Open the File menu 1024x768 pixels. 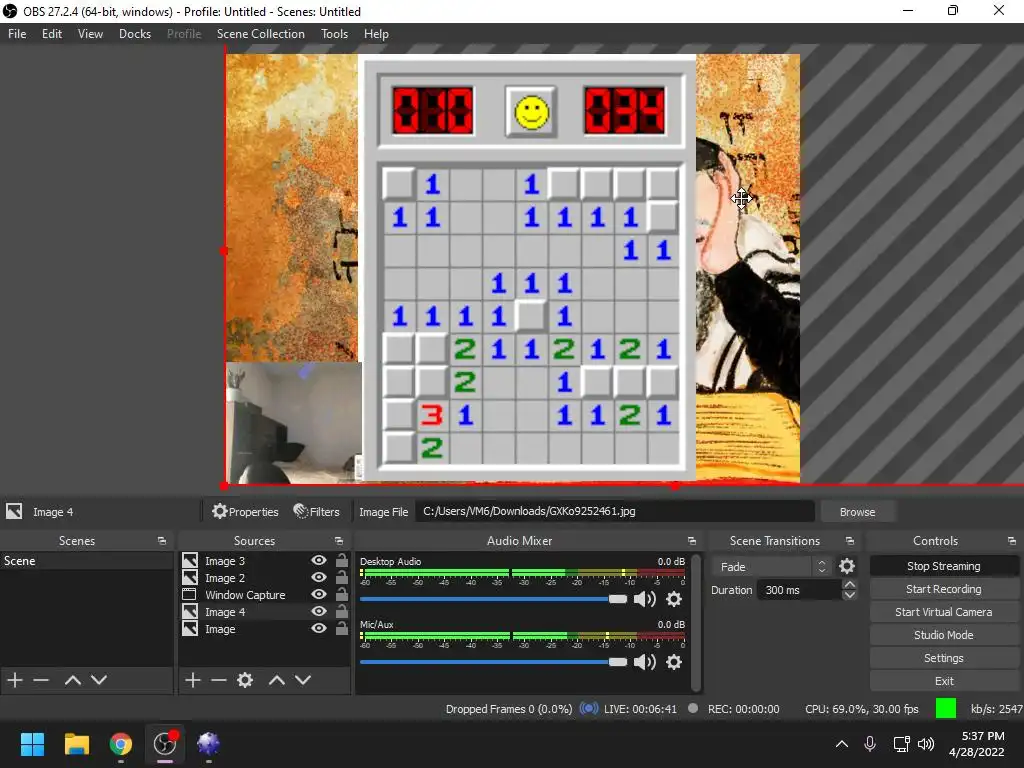[x=17, y=34]
